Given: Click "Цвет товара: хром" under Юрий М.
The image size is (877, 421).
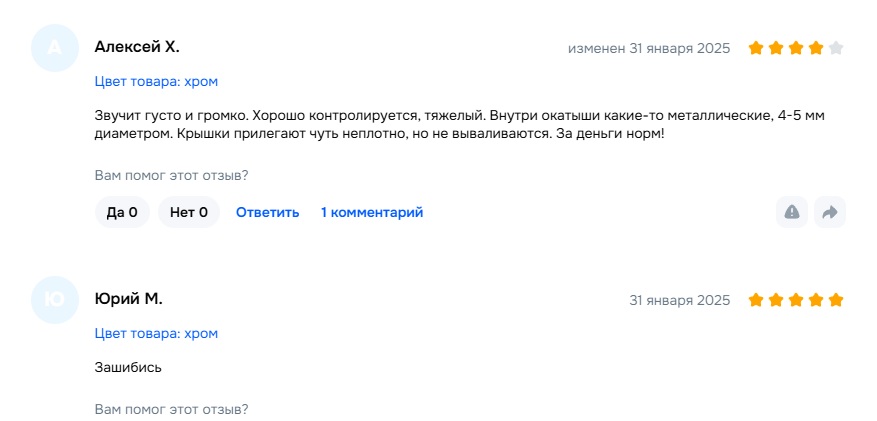Looking at the screenshot, I should click(156, 333).
